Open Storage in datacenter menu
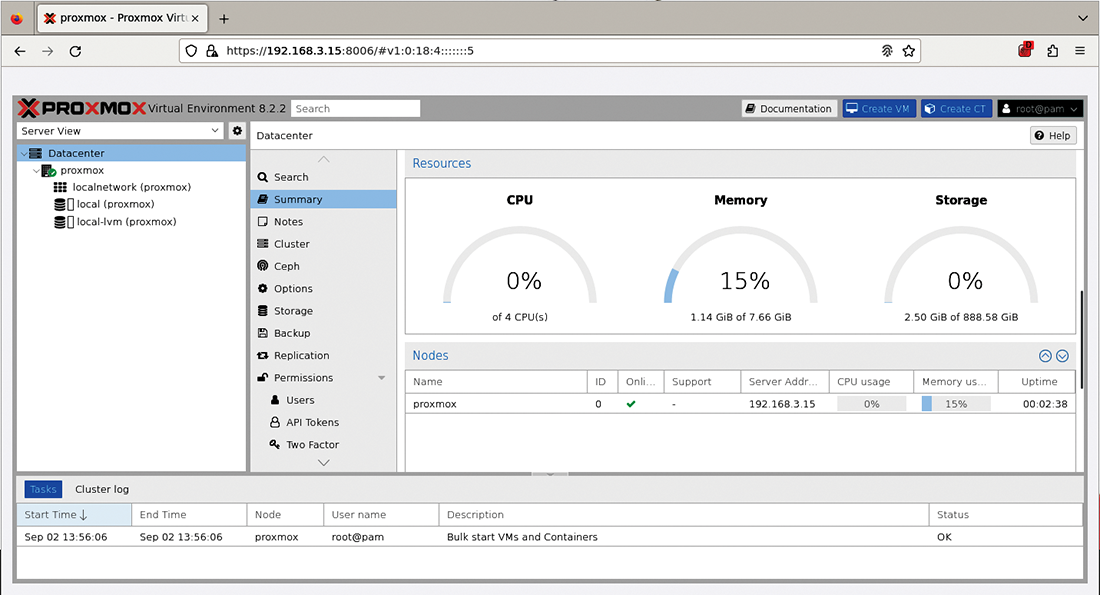This screenshot has height=595, width=1100. tap(323, 311)
